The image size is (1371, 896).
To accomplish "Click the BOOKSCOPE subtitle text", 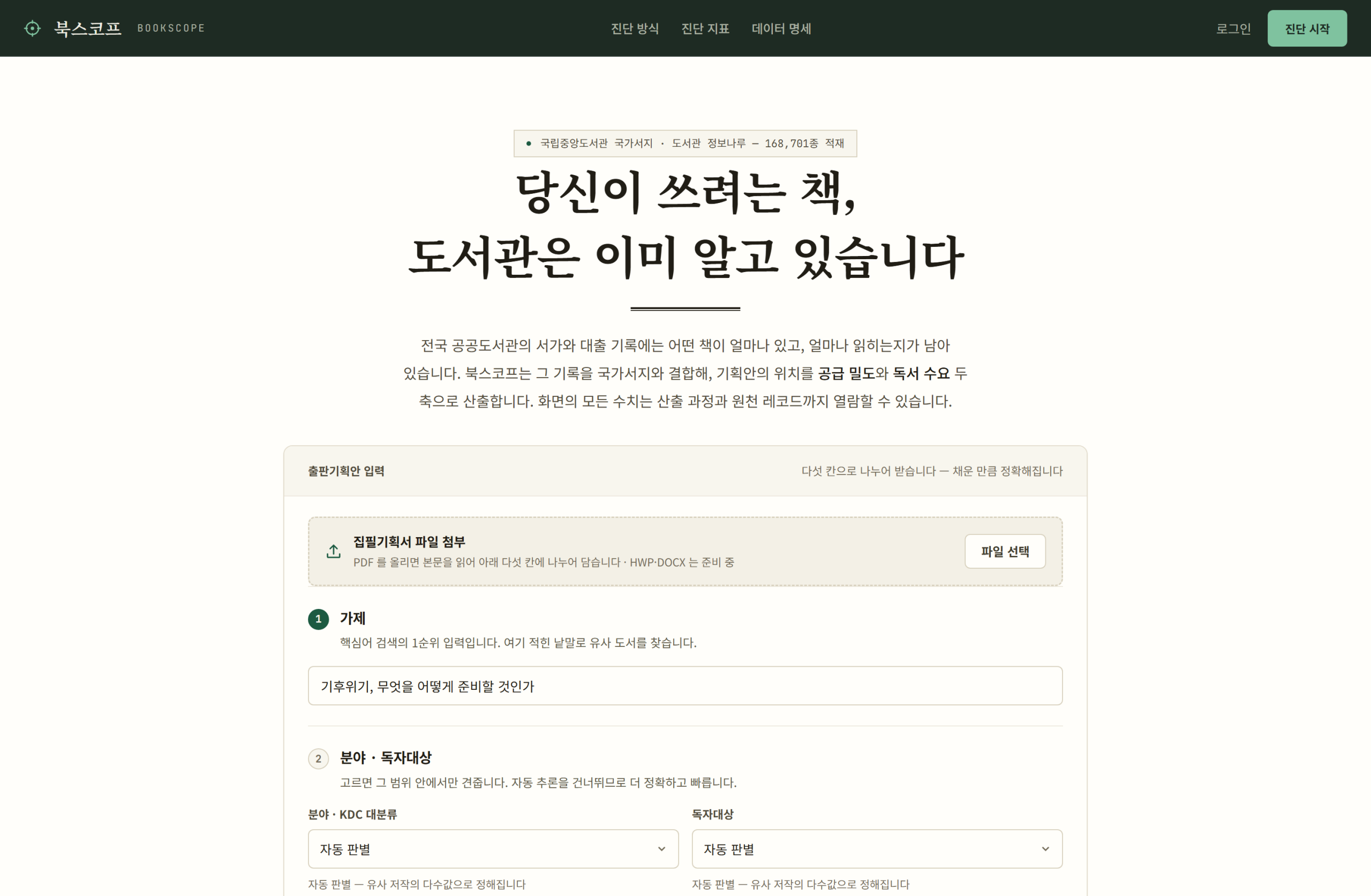I will tap(171, 28).
